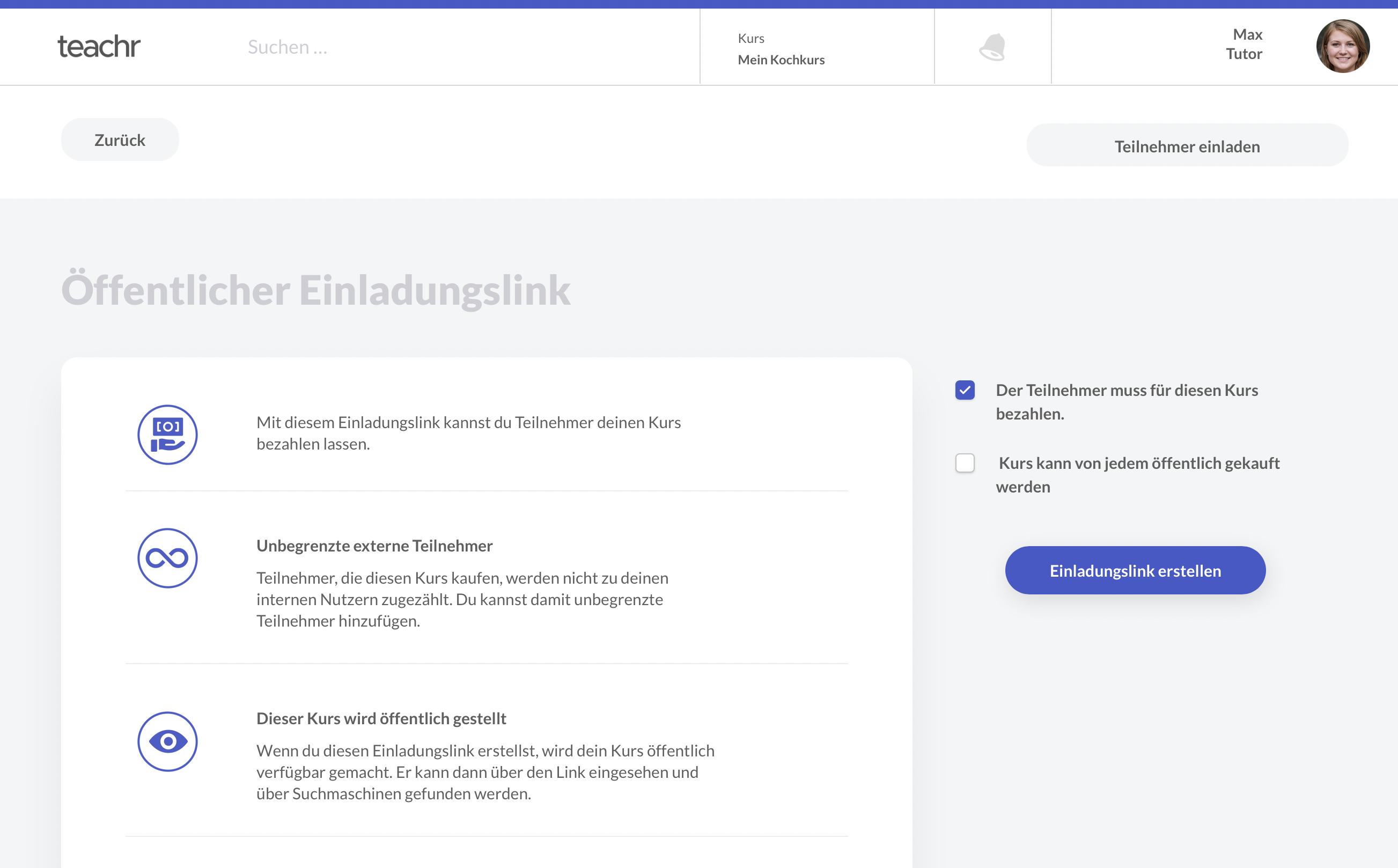This screenshot has width=1398, height=868.
Task: Click the payment hand icon
Action: click(x=167, y=435)
